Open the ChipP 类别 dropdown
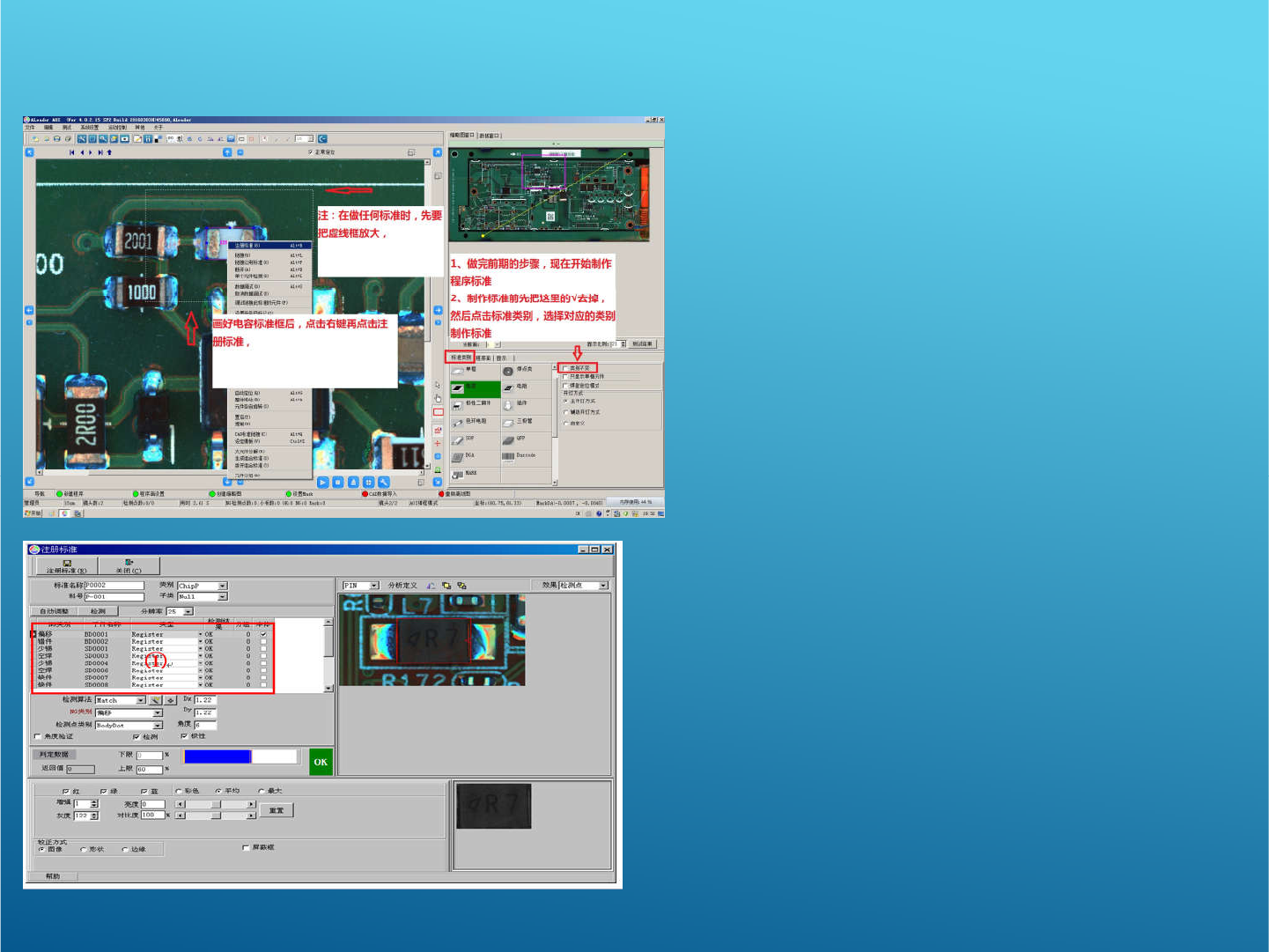1269x952 pixels. click(222, 586)
